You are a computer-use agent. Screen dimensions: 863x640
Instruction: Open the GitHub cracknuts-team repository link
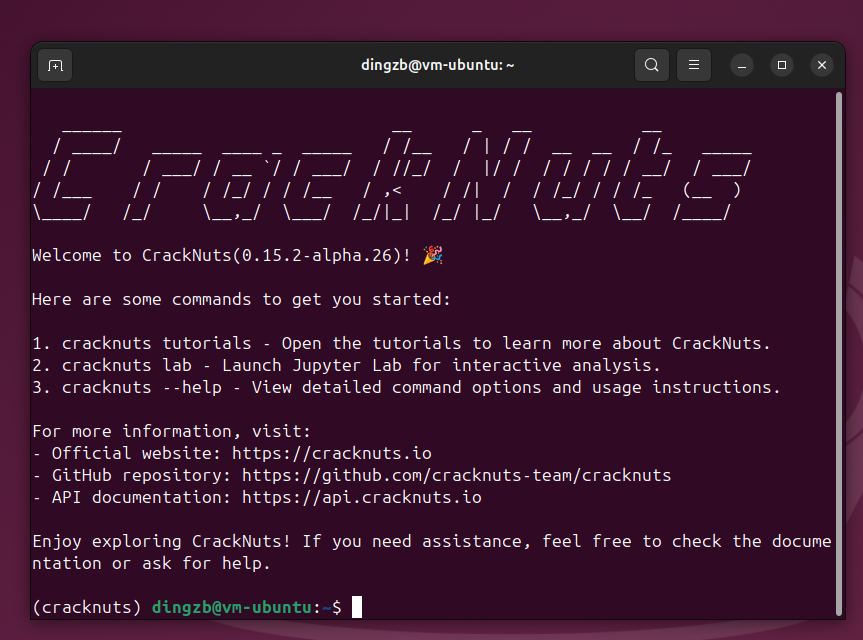coord(456,475)
